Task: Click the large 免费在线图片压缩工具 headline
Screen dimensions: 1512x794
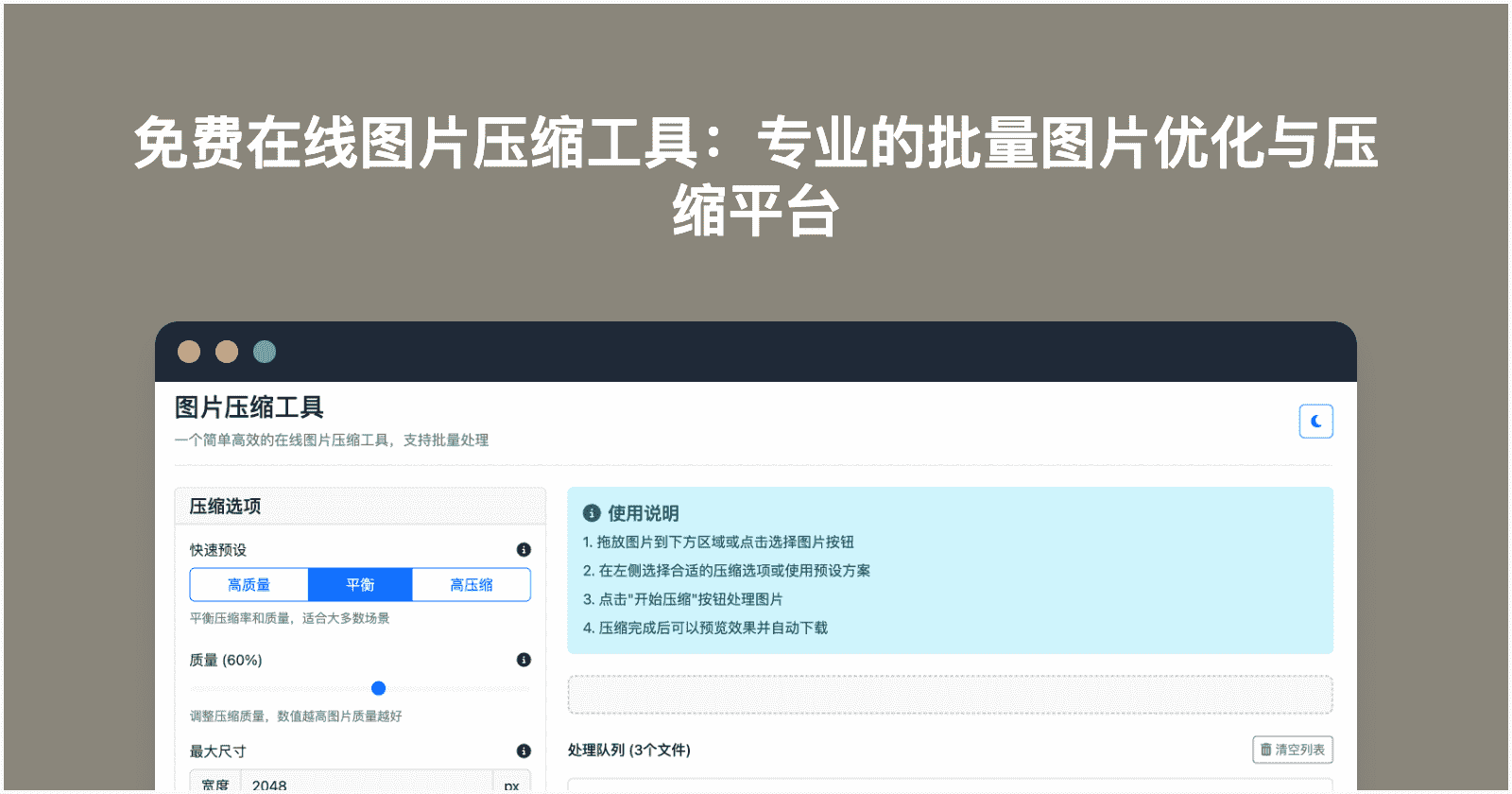Action: (756, 177)
